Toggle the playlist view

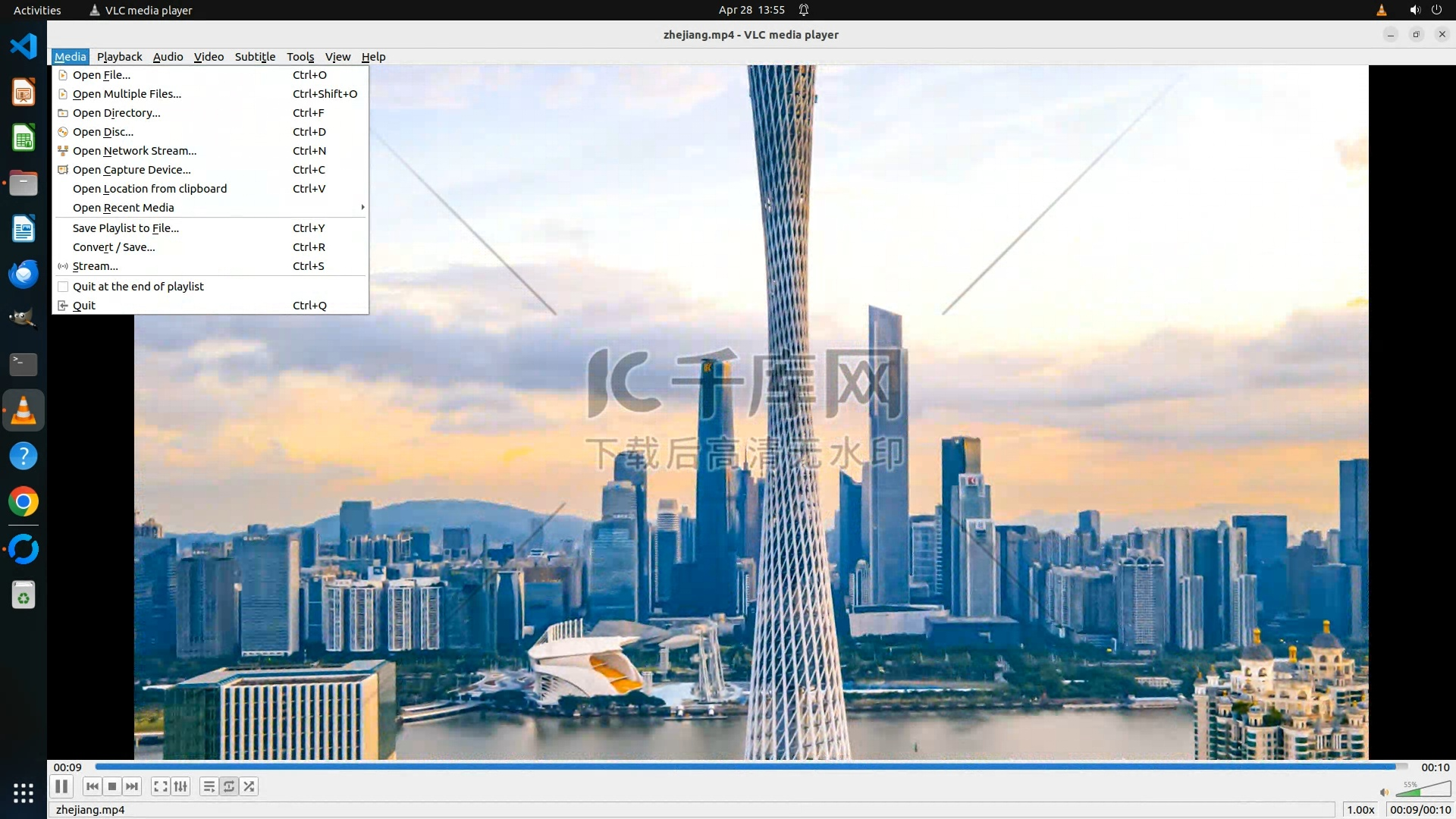pyautogui.click(x=209, y=786)
